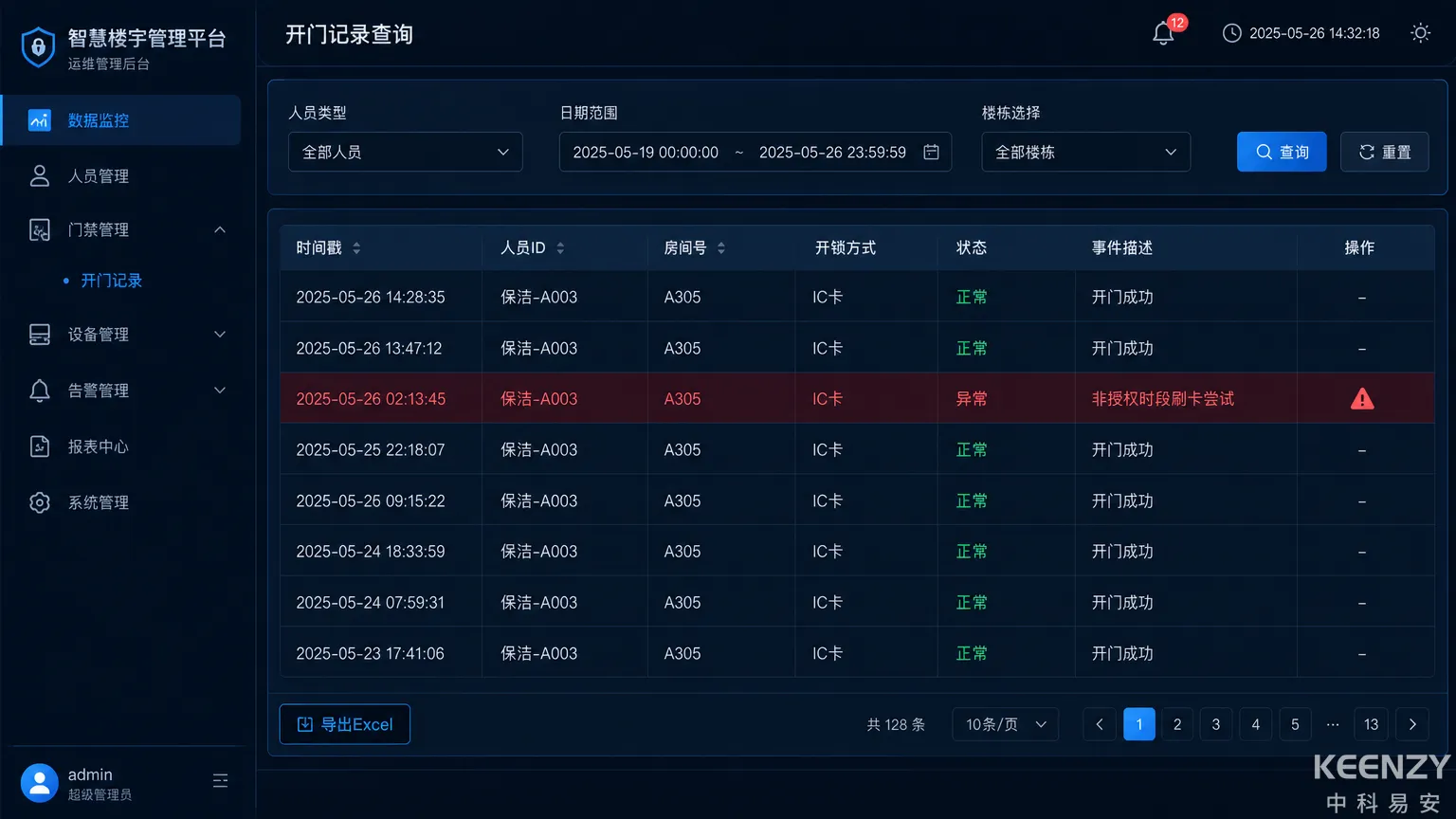Click the 报表中心 document icon
Image resolution: width=1456 pixels, height=819 pixels.
click(x=39, y=446)
